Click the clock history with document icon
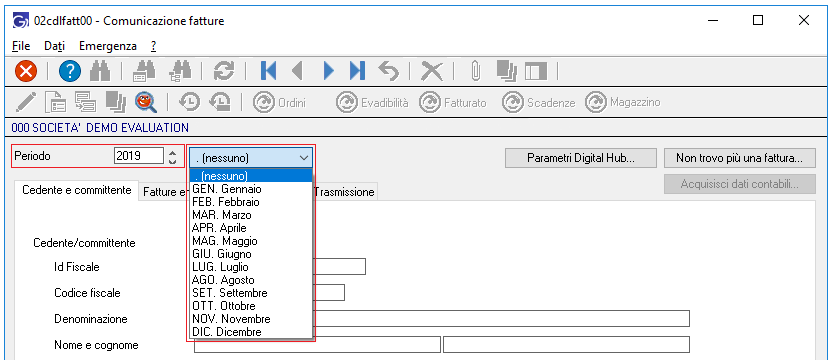The width and height of the screenshot is (832, 360). (220, 101)
